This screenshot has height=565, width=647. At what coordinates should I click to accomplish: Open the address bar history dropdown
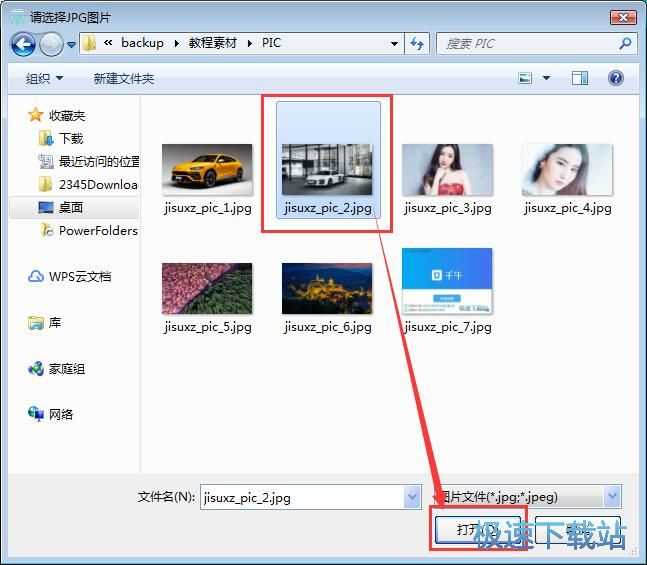[x=394, y=43]
